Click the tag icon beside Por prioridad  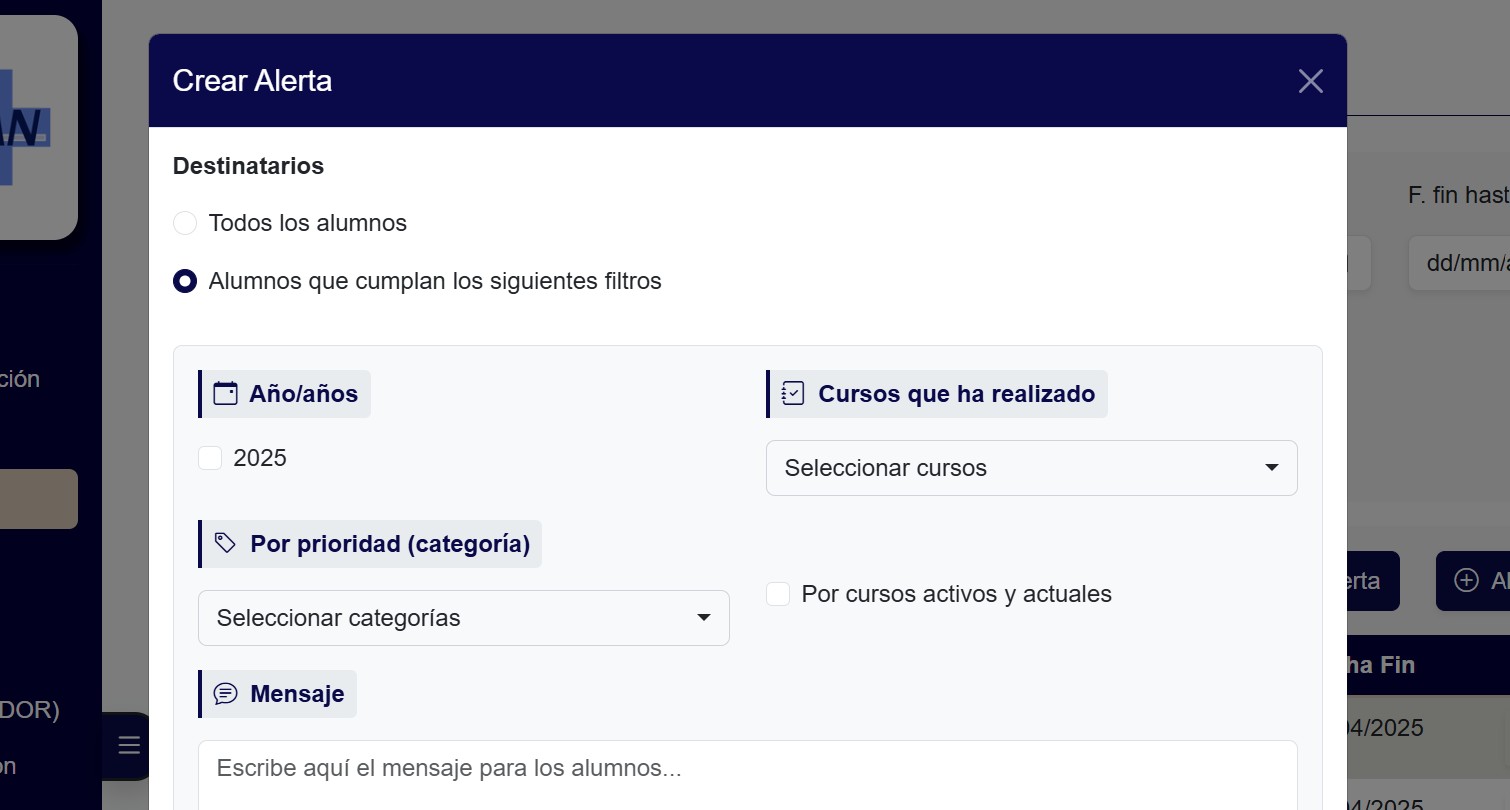(226, 544)
